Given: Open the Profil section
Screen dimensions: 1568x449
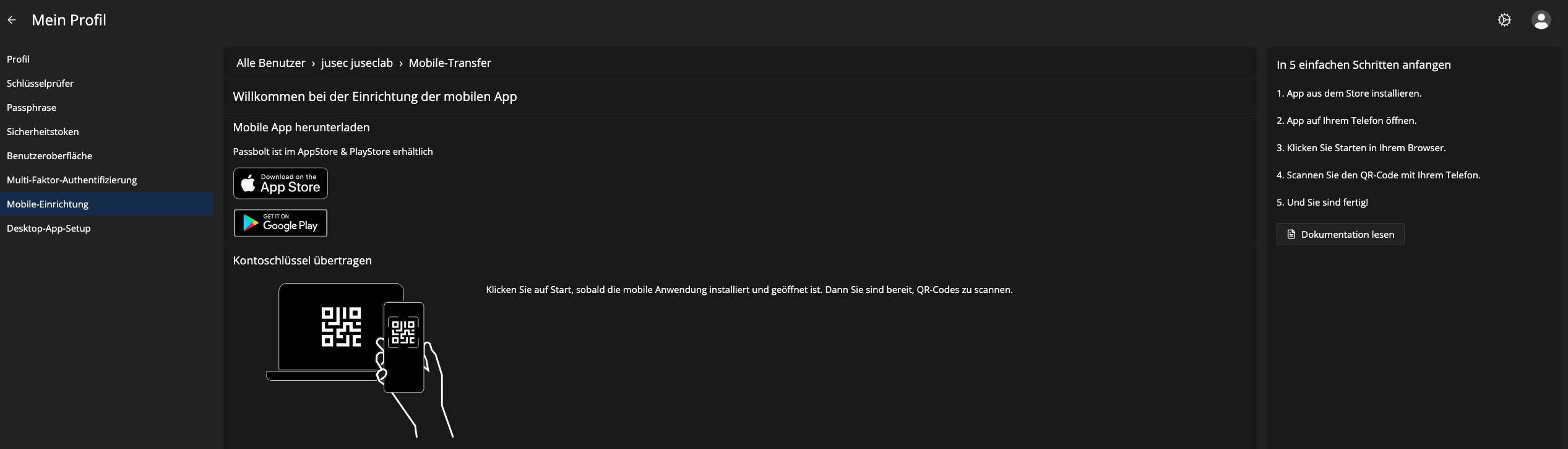Looking at the screenshot, I should click(18, 59).
